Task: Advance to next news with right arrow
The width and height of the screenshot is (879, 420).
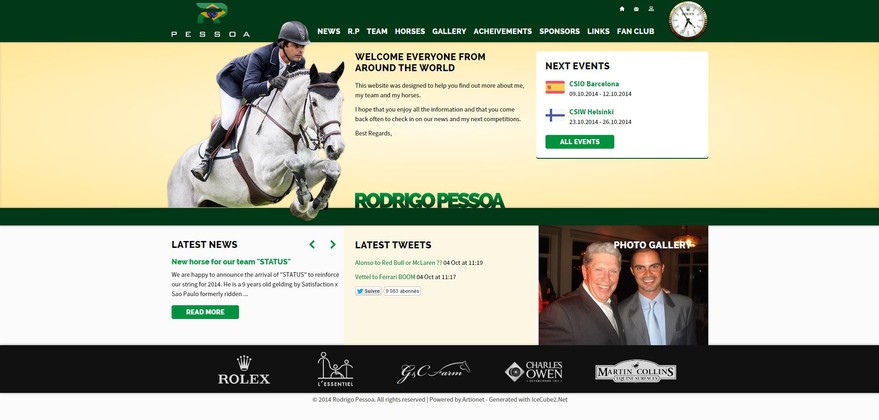Action: pos(332,244)
